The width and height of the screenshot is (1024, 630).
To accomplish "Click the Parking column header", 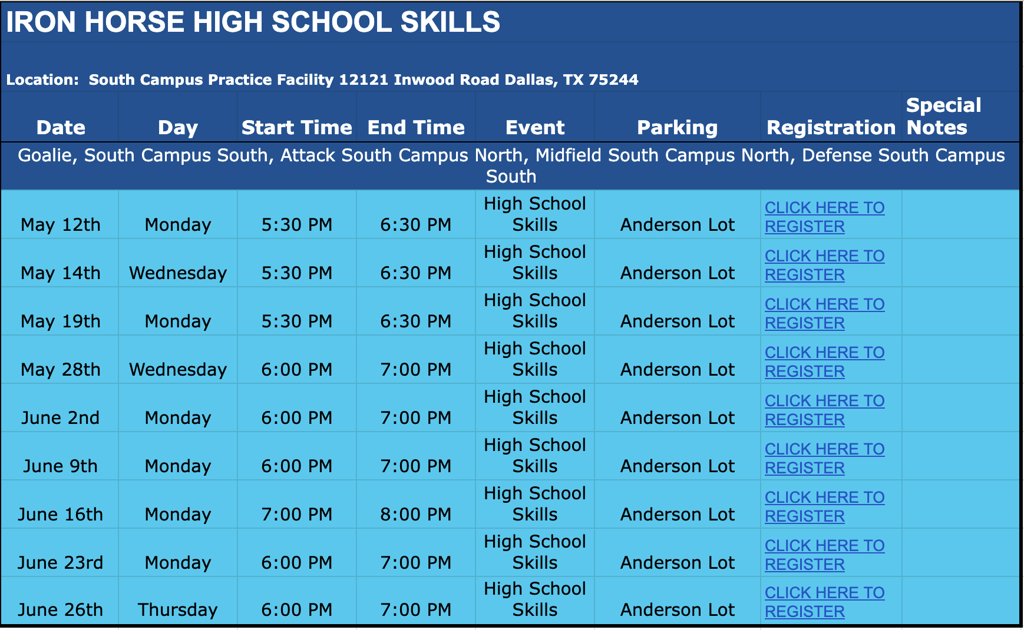I will pyautogui.click(x=677, y=127).
